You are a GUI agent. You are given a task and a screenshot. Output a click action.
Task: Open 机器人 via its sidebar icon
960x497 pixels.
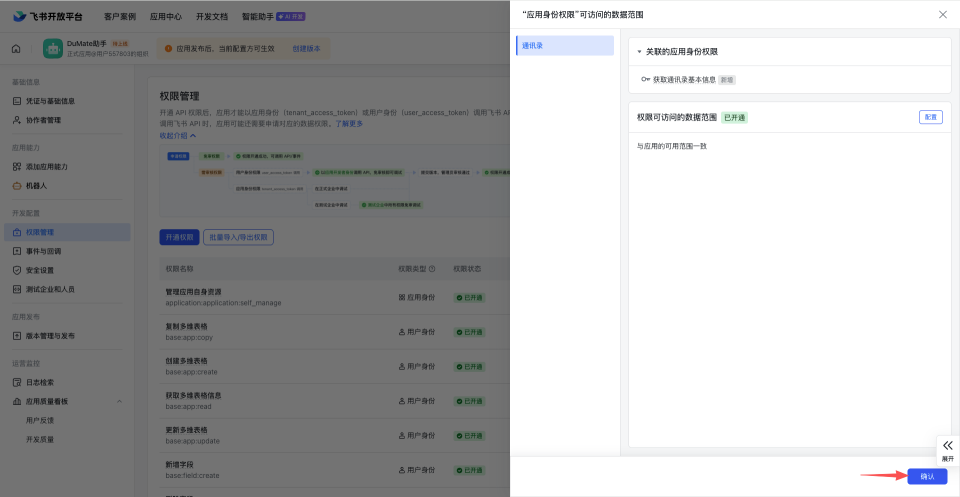click(17, 186)
